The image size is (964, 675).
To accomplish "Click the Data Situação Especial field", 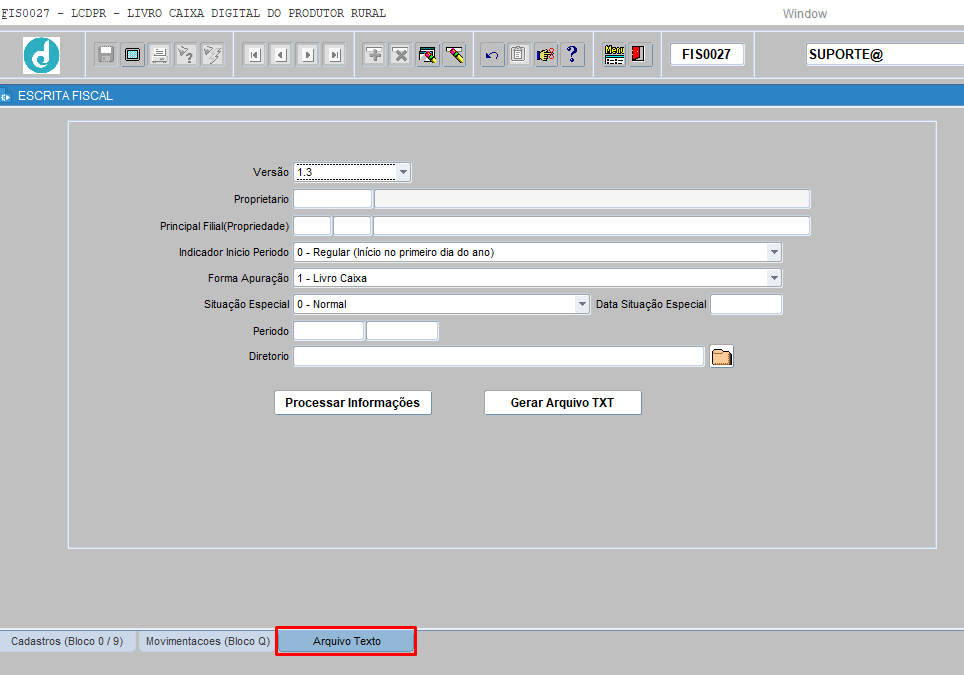I will 746,304.
